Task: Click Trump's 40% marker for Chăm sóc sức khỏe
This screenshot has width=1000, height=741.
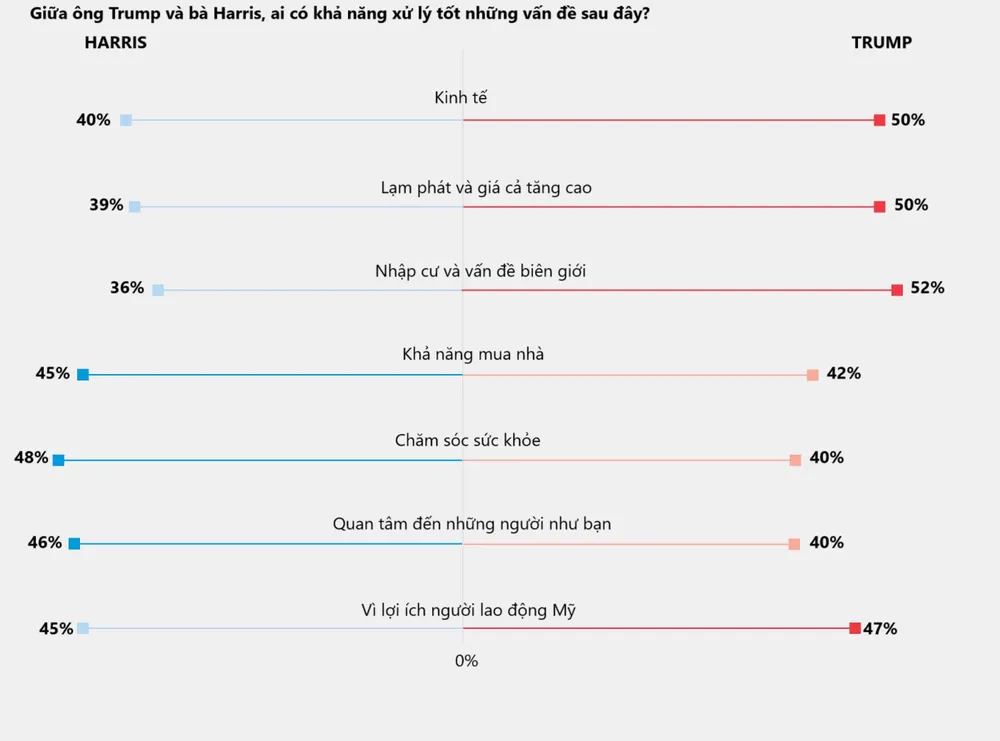Action: (x=795, y=460)
